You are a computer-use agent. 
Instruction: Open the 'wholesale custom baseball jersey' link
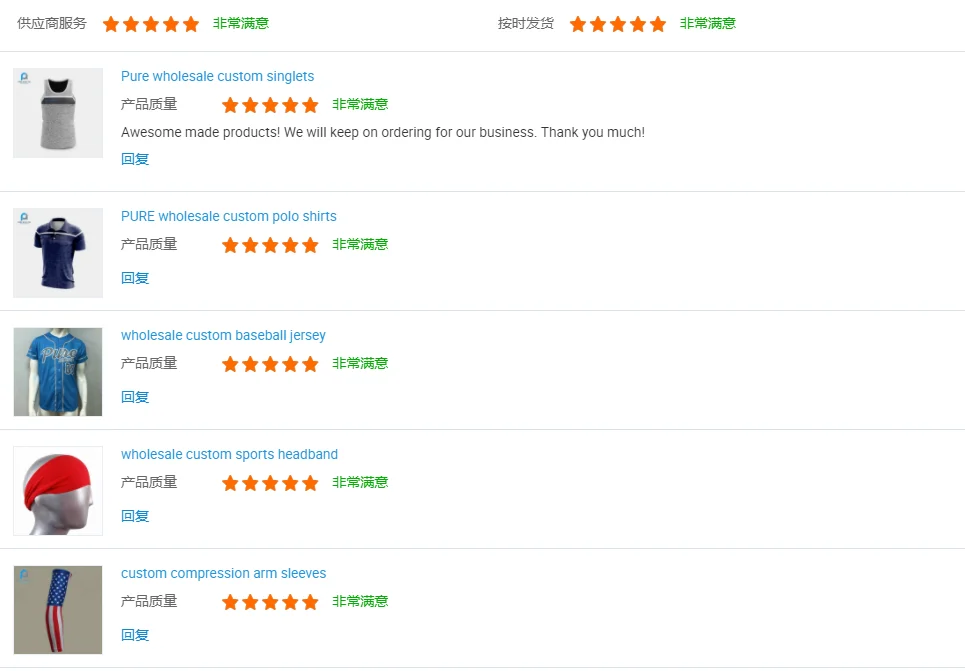point(223,335)
